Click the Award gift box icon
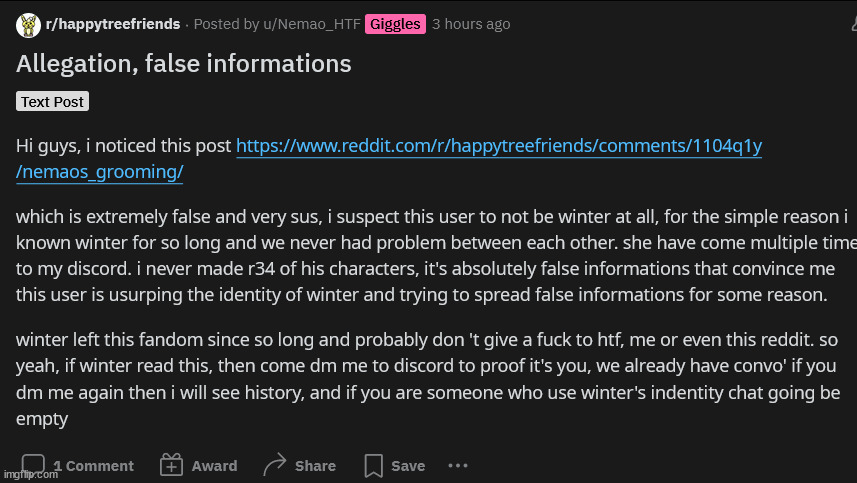 171,465
